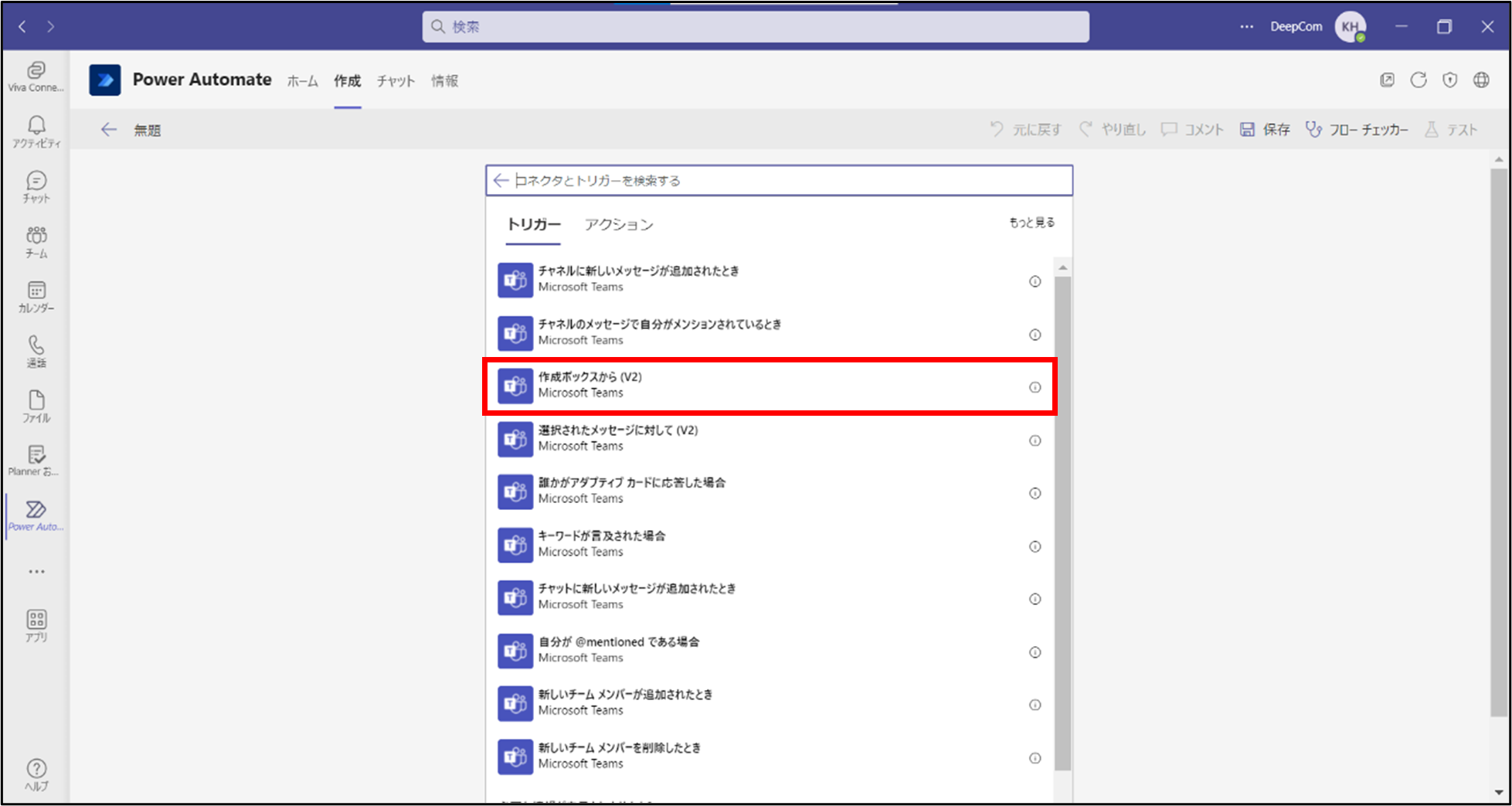Open Help (ヘルプ) in the sidebar
Image resolution: width=1512 pixels, height=806 pixels.
tap(36, 775)
